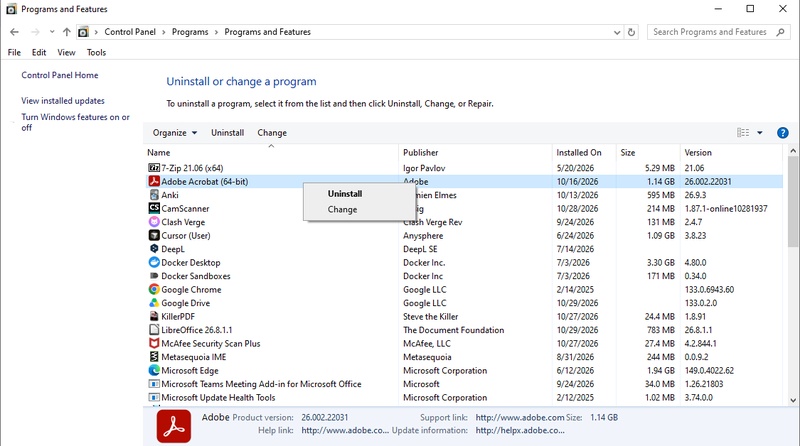Click the DeepL program icon
Image resolution: width=800 pixels, height=446 pixels.
point(154,249)
